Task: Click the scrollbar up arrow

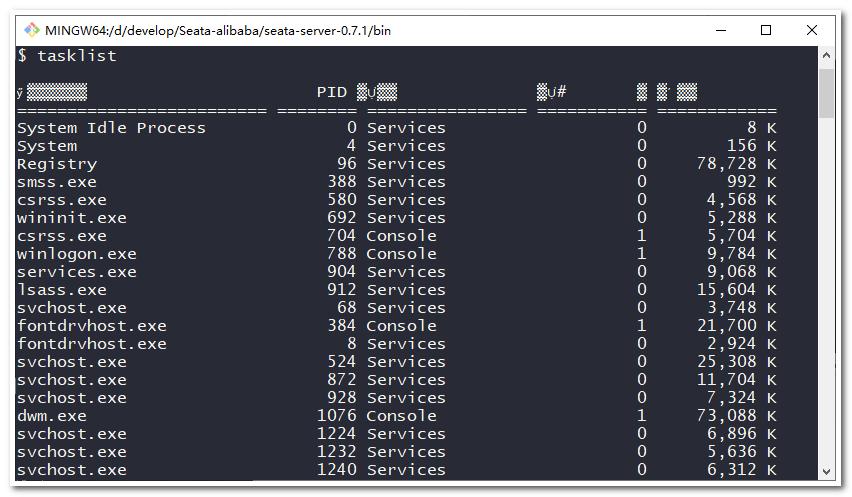Action: coord(826,55)
